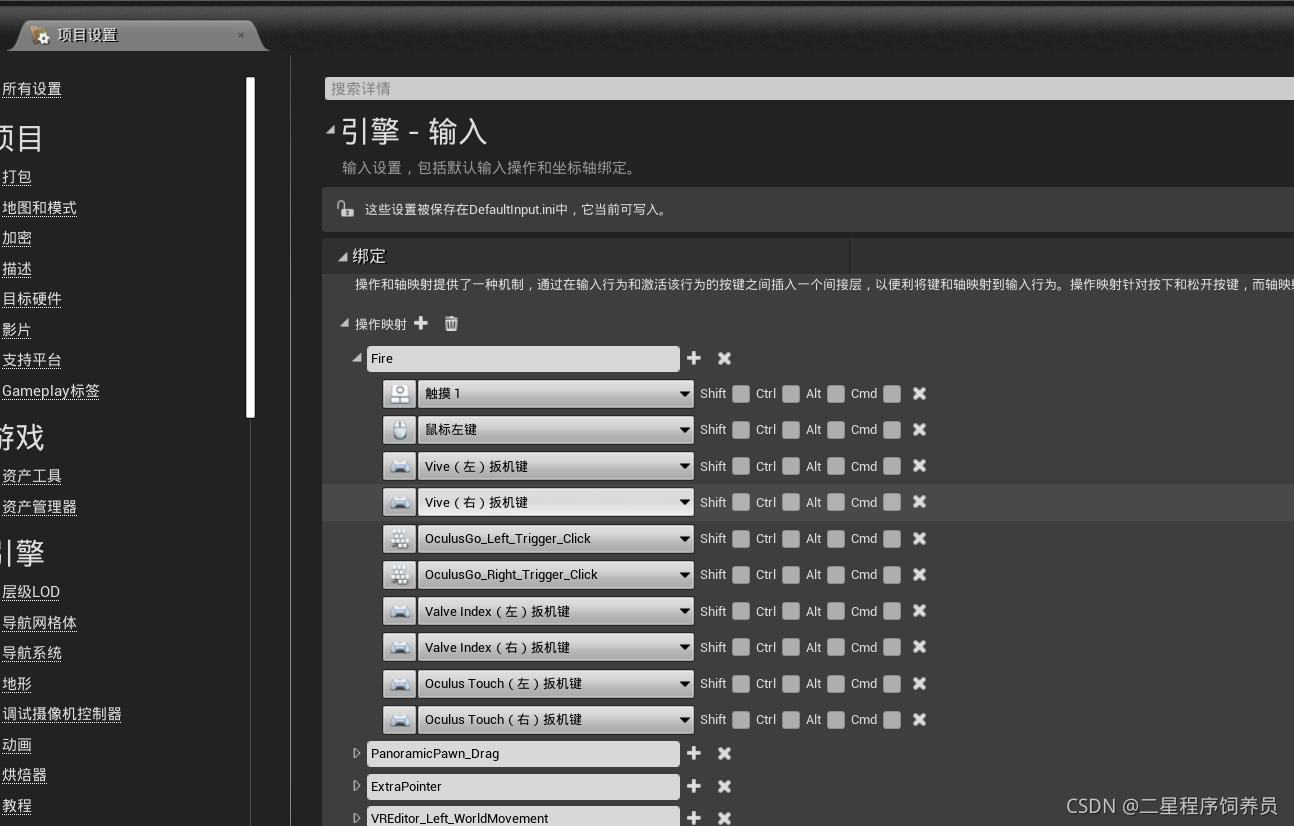
Task: Click the mouse icon next to 鼠标左键 binding
Action: coord(399,429)
